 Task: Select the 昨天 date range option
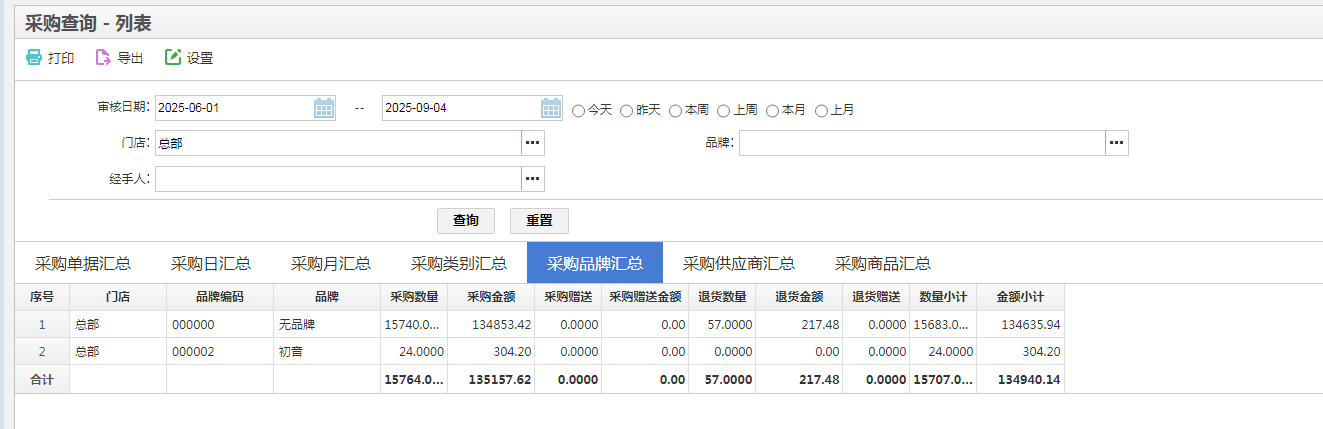coord(627,110)
